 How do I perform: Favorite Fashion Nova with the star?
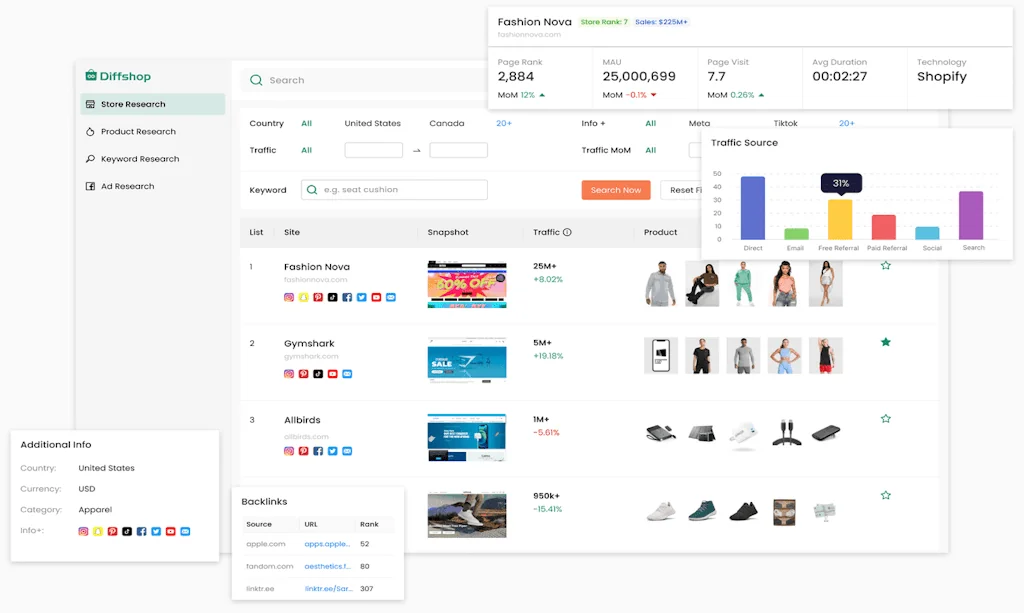[x=886, y=265]
